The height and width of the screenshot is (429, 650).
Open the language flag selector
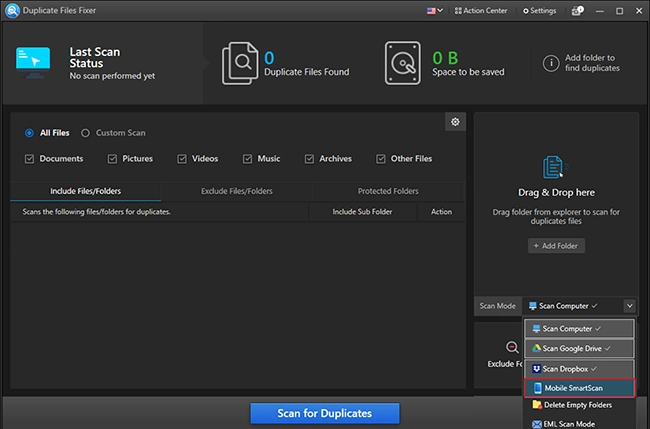click(434, 11)
